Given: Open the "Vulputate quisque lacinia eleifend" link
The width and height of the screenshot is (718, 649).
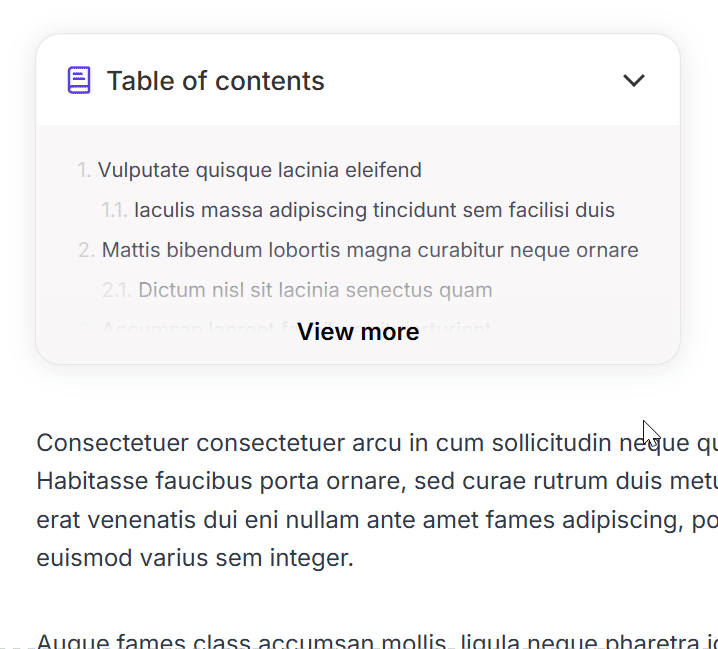Looking at the screenshot, I should 259,170.
